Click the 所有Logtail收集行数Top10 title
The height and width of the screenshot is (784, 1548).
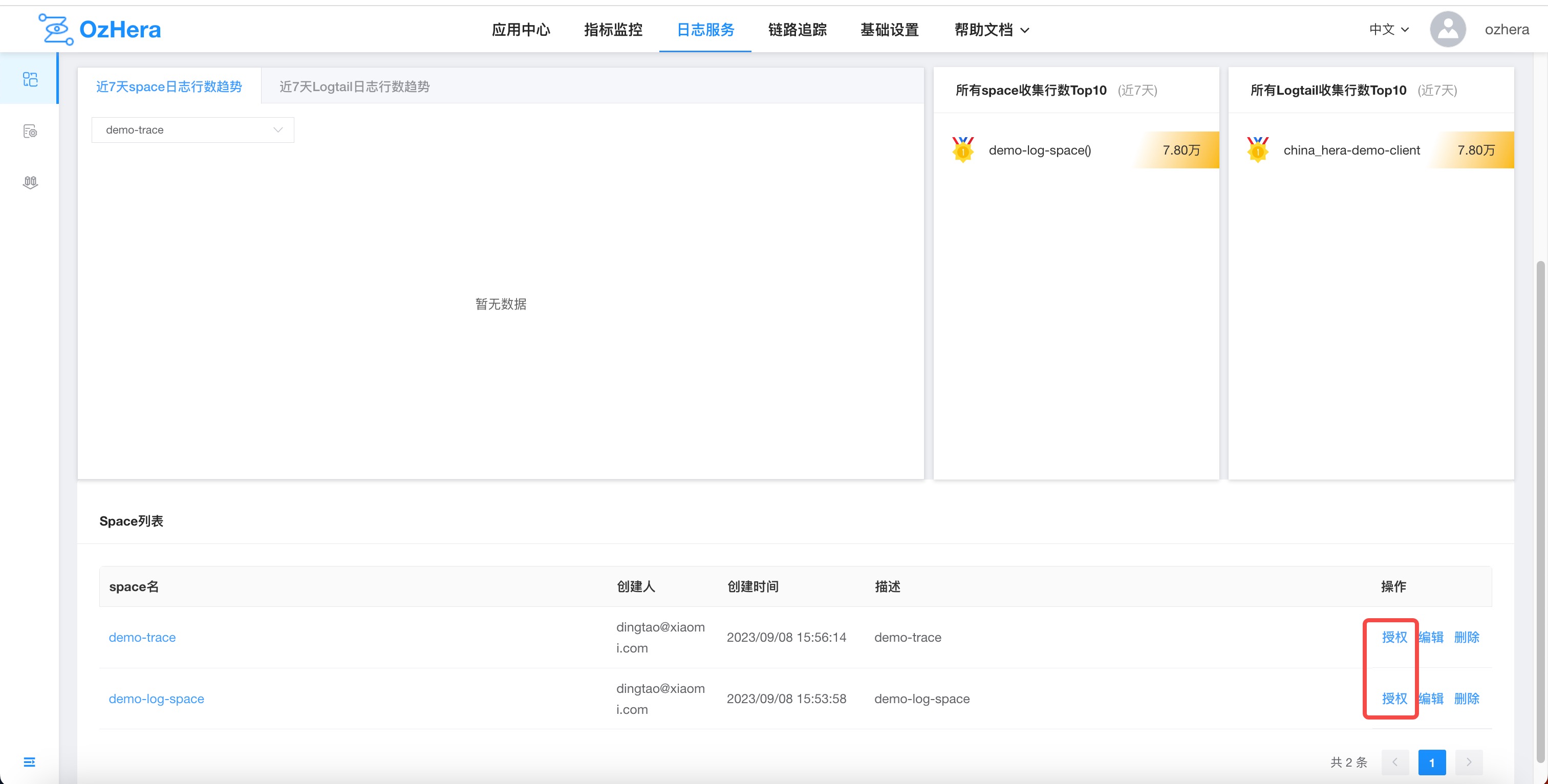point(1328,90)
